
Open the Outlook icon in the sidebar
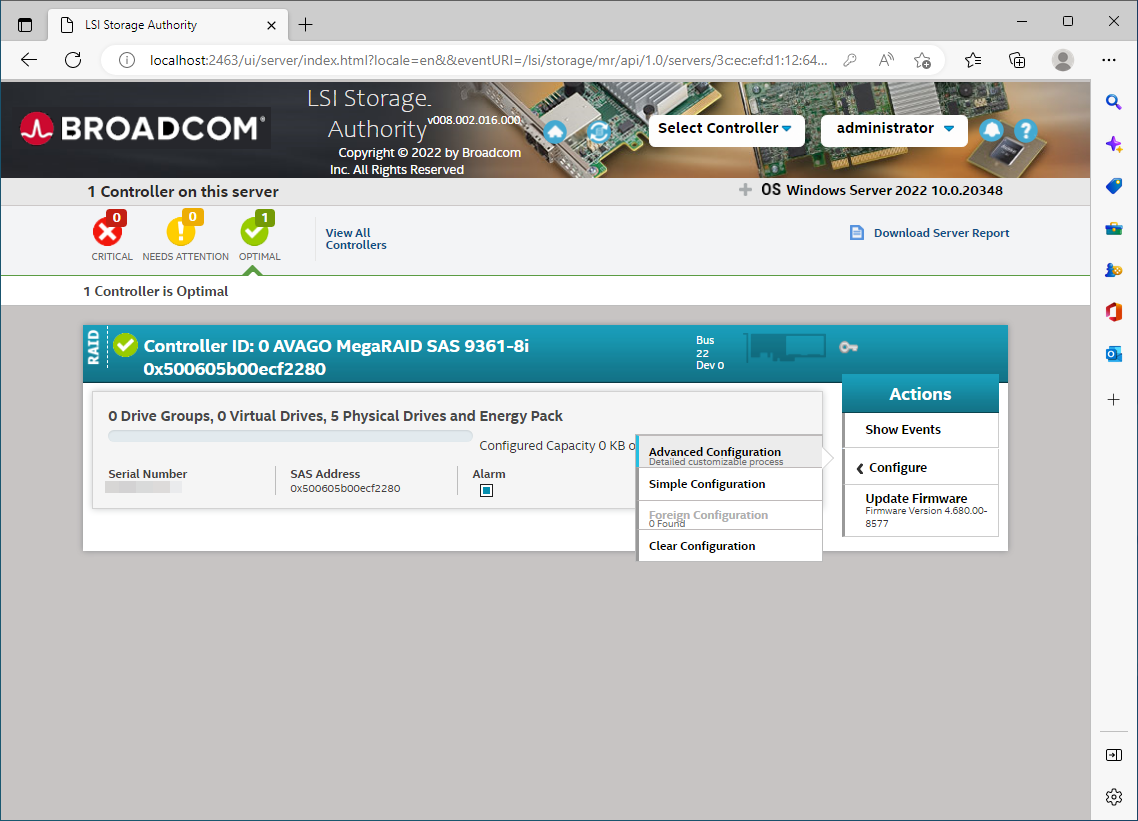point(1113,354)
